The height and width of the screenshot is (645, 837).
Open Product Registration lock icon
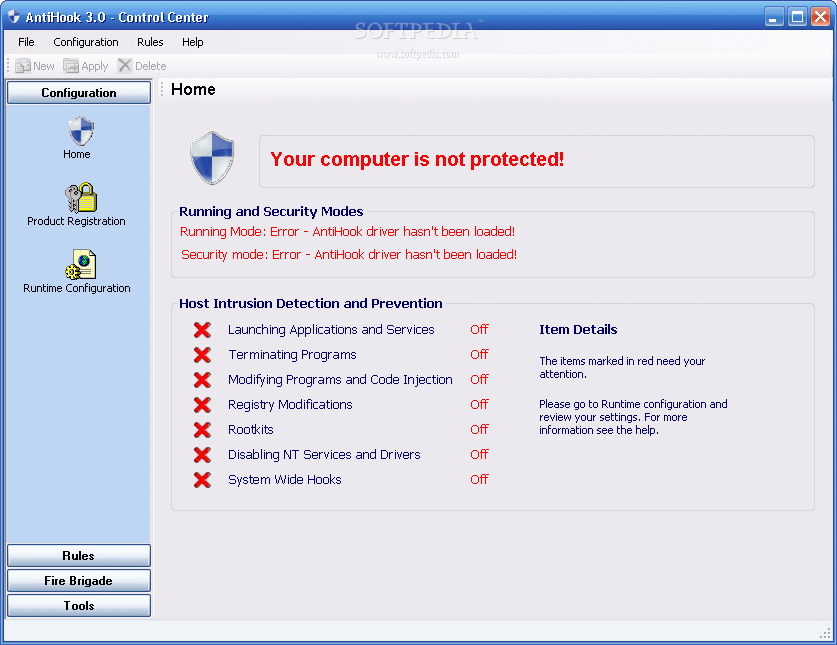point(81,198)
